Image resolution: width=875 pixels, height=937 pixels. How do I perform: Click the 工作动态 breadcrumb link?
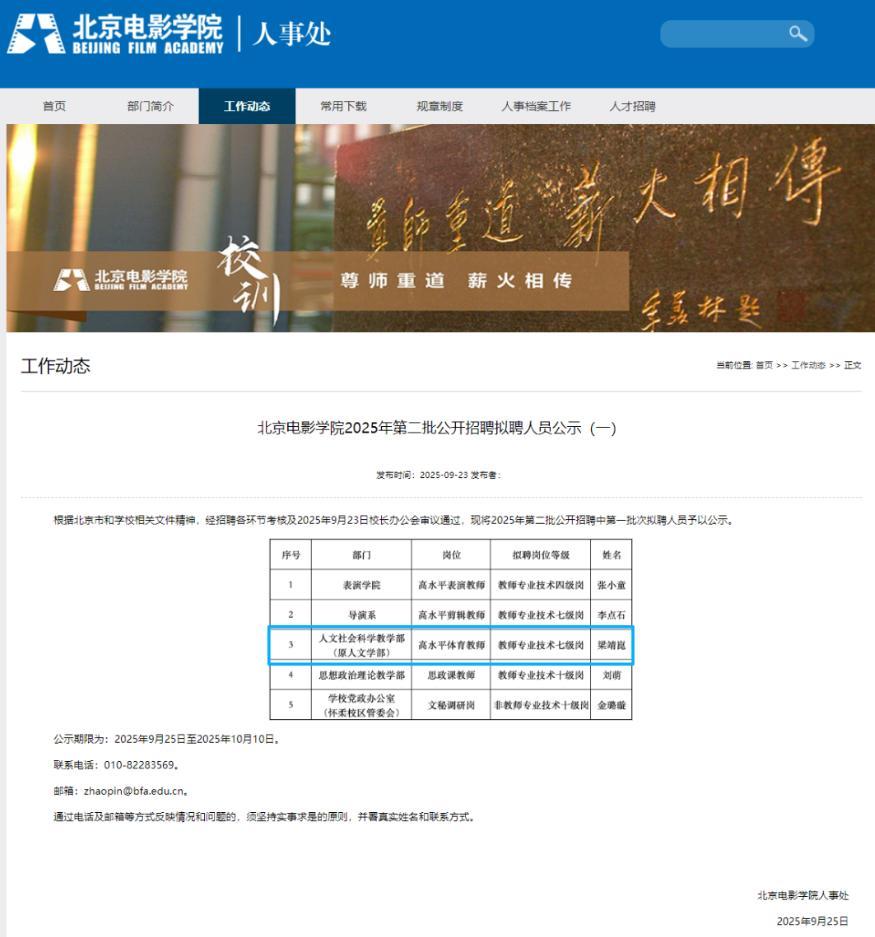[x=808, y=366]
